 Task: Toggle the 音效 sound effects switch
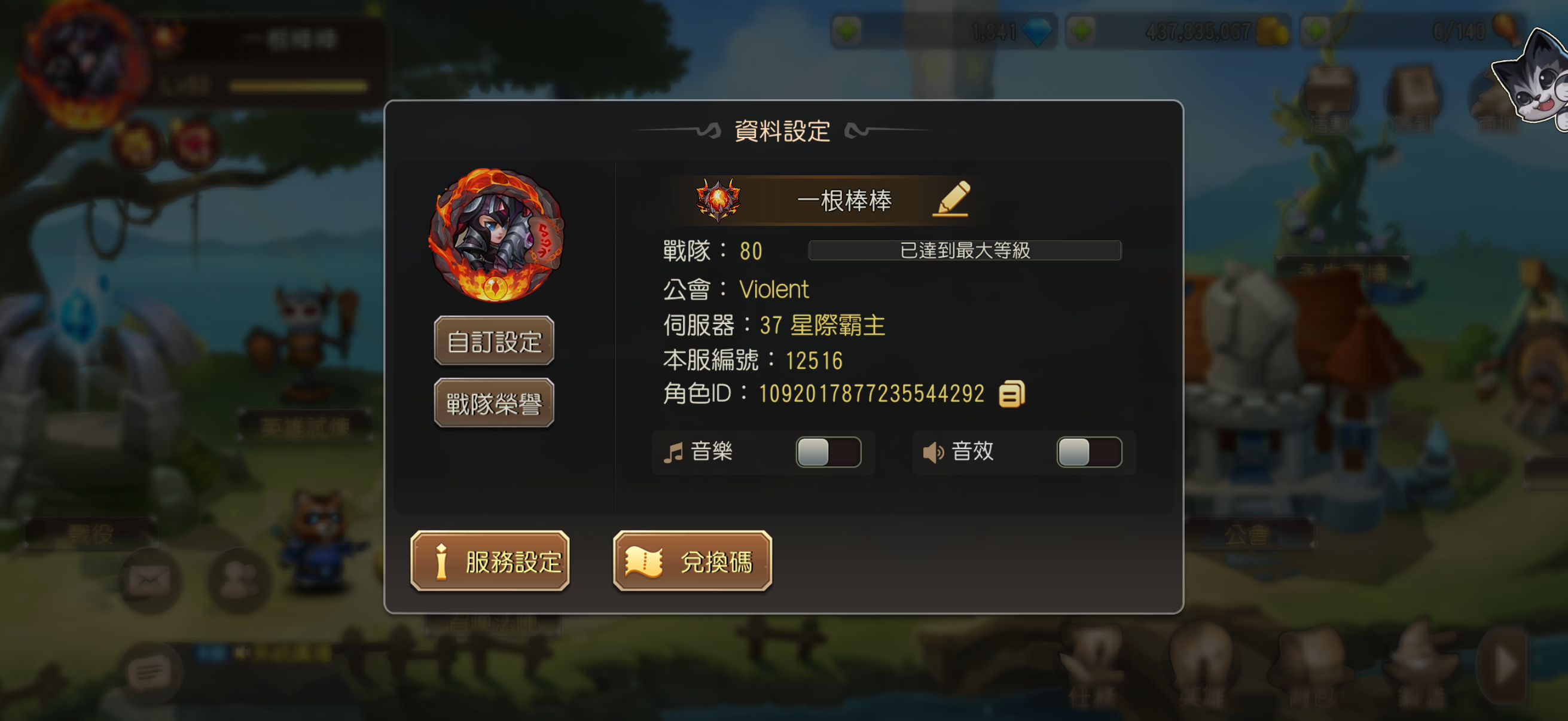coord(1089,452)
